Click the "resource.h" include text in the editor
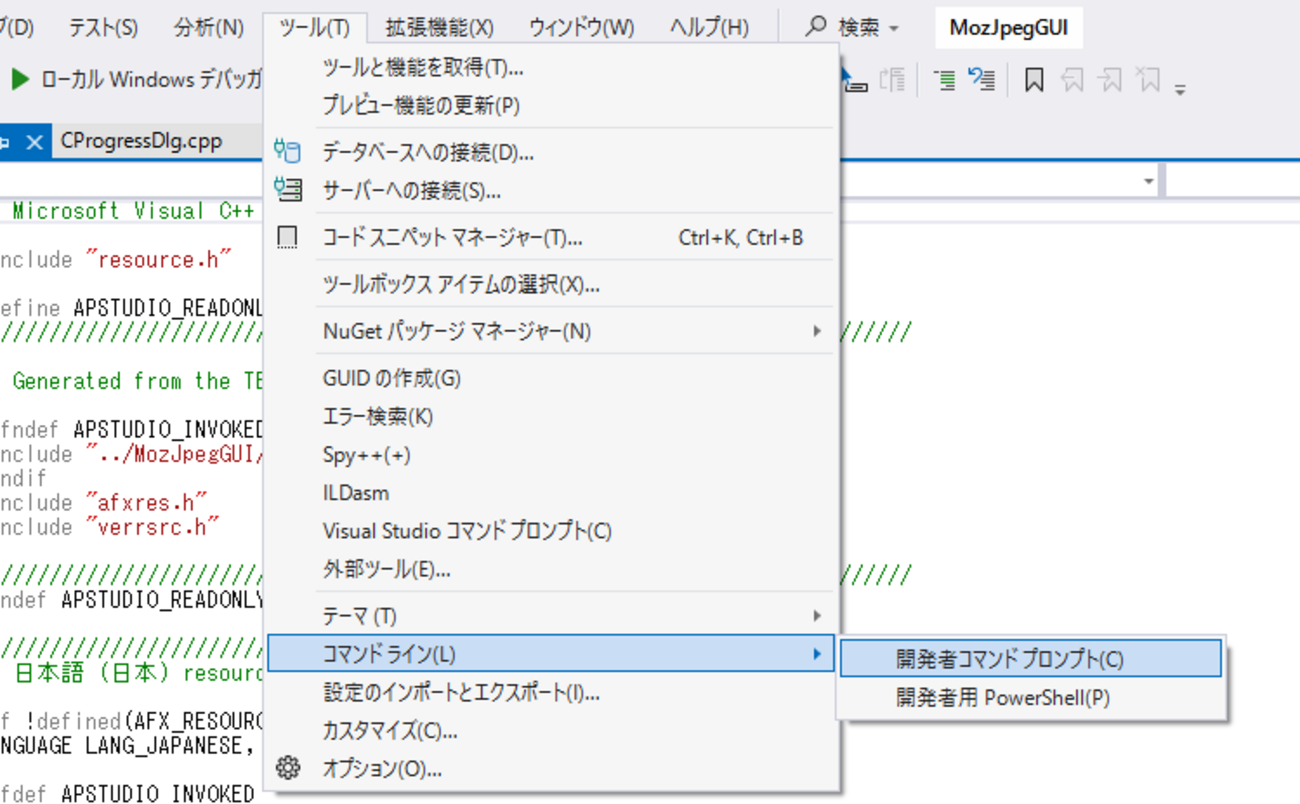Image resolution: width=1300 pixels, height=804 pixels. [159, 260]
